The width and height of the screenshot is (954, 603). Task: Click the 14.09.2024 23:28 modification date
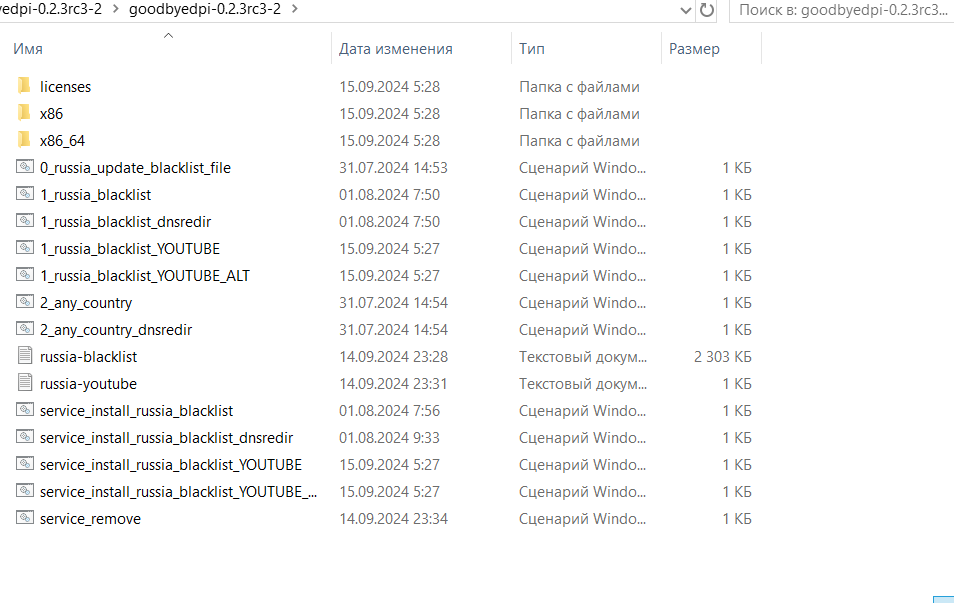(393, 357)
